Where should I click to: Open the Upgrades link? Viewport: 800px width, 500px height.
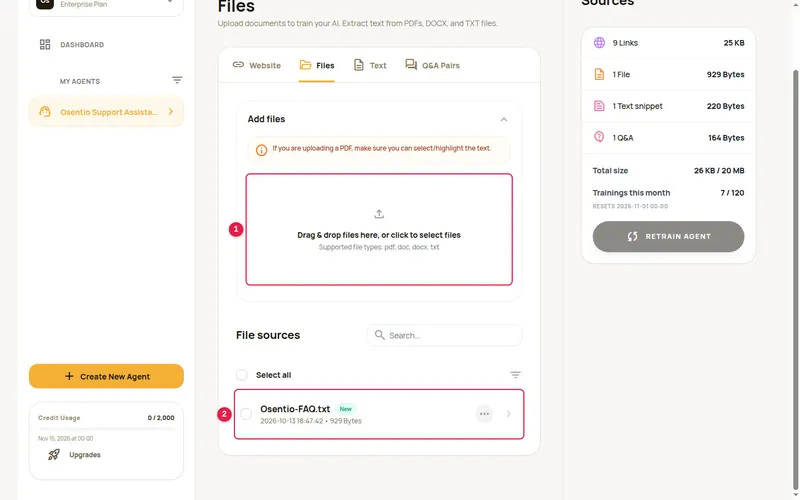pos(85,455)
